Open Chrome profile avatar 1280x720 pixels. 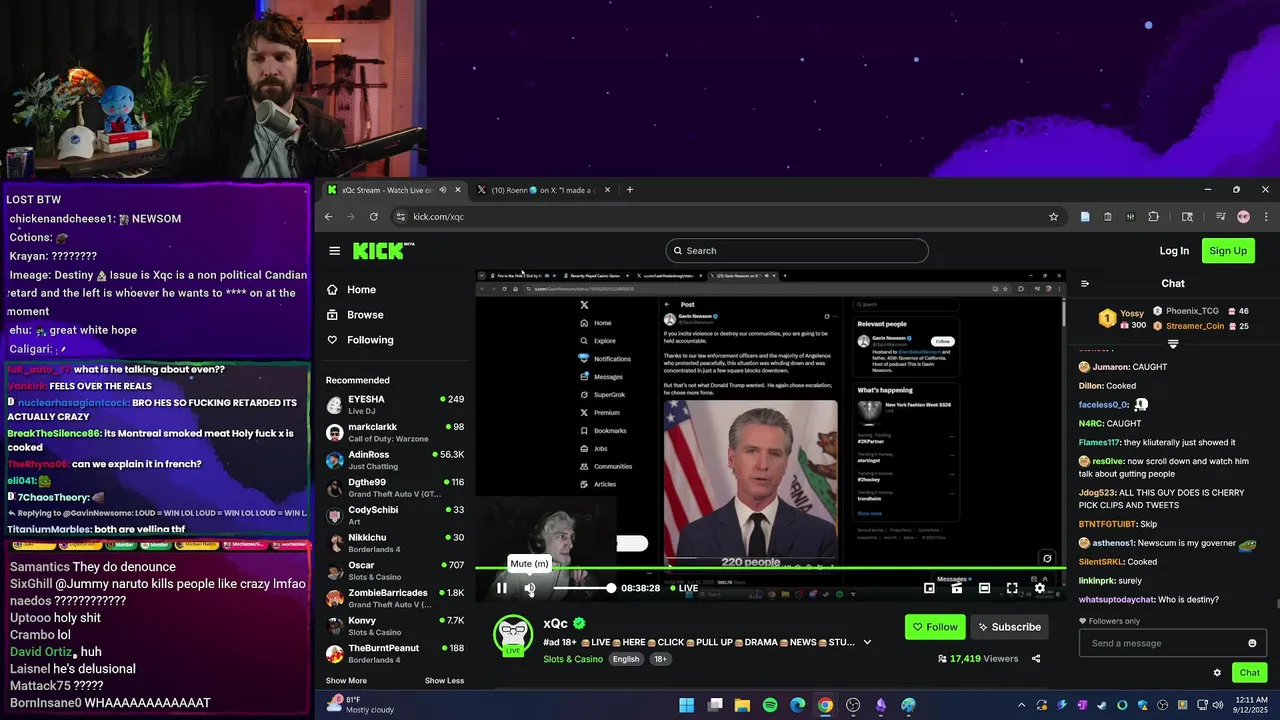(1243, 217)
